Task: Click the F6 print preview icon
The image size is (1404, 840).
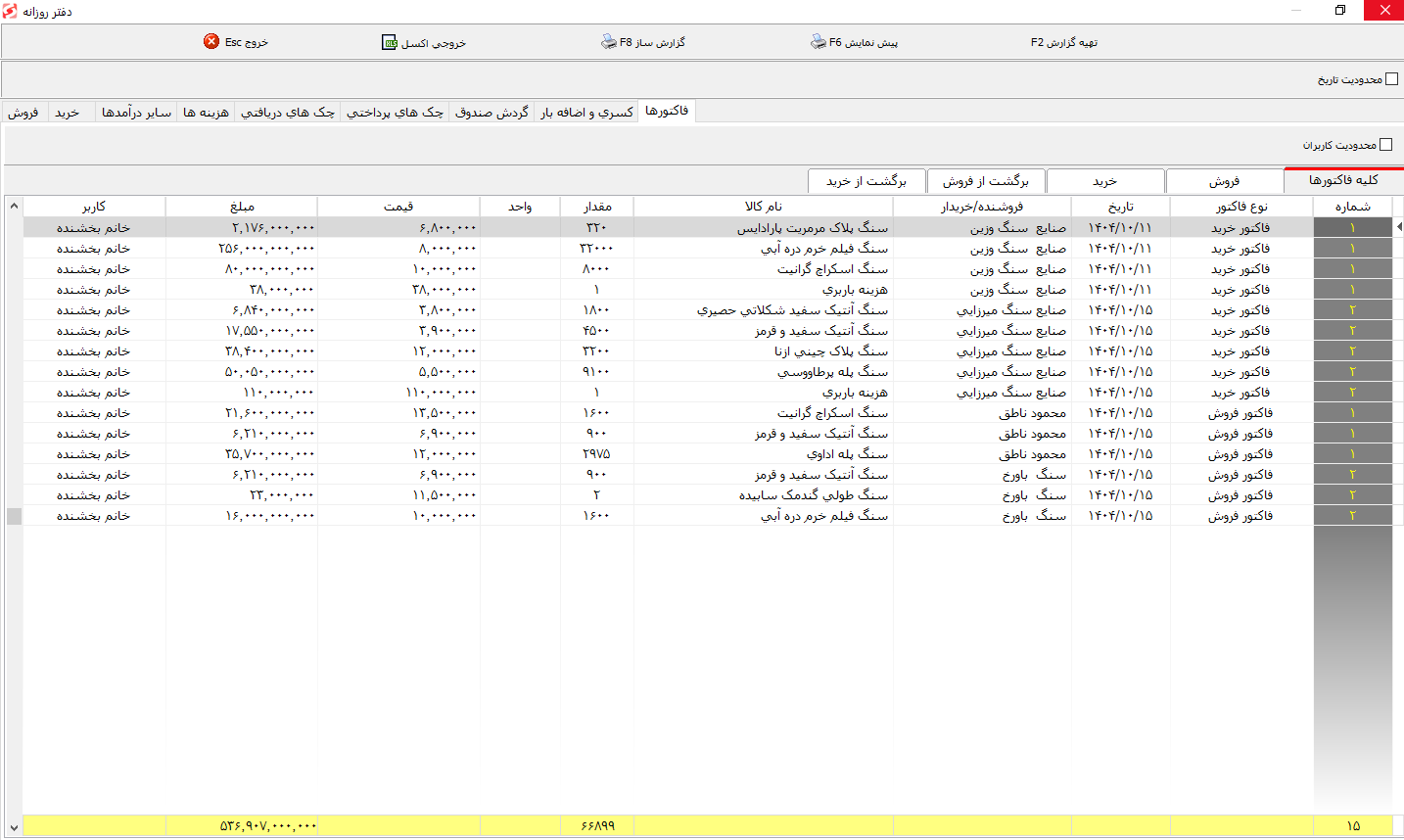Action: click(819, 41)
